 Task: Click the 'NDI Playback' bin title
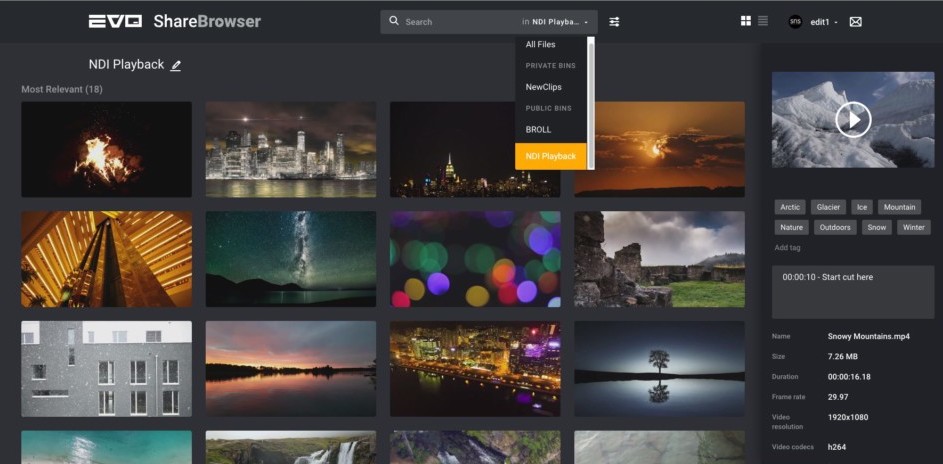point(126,65)
